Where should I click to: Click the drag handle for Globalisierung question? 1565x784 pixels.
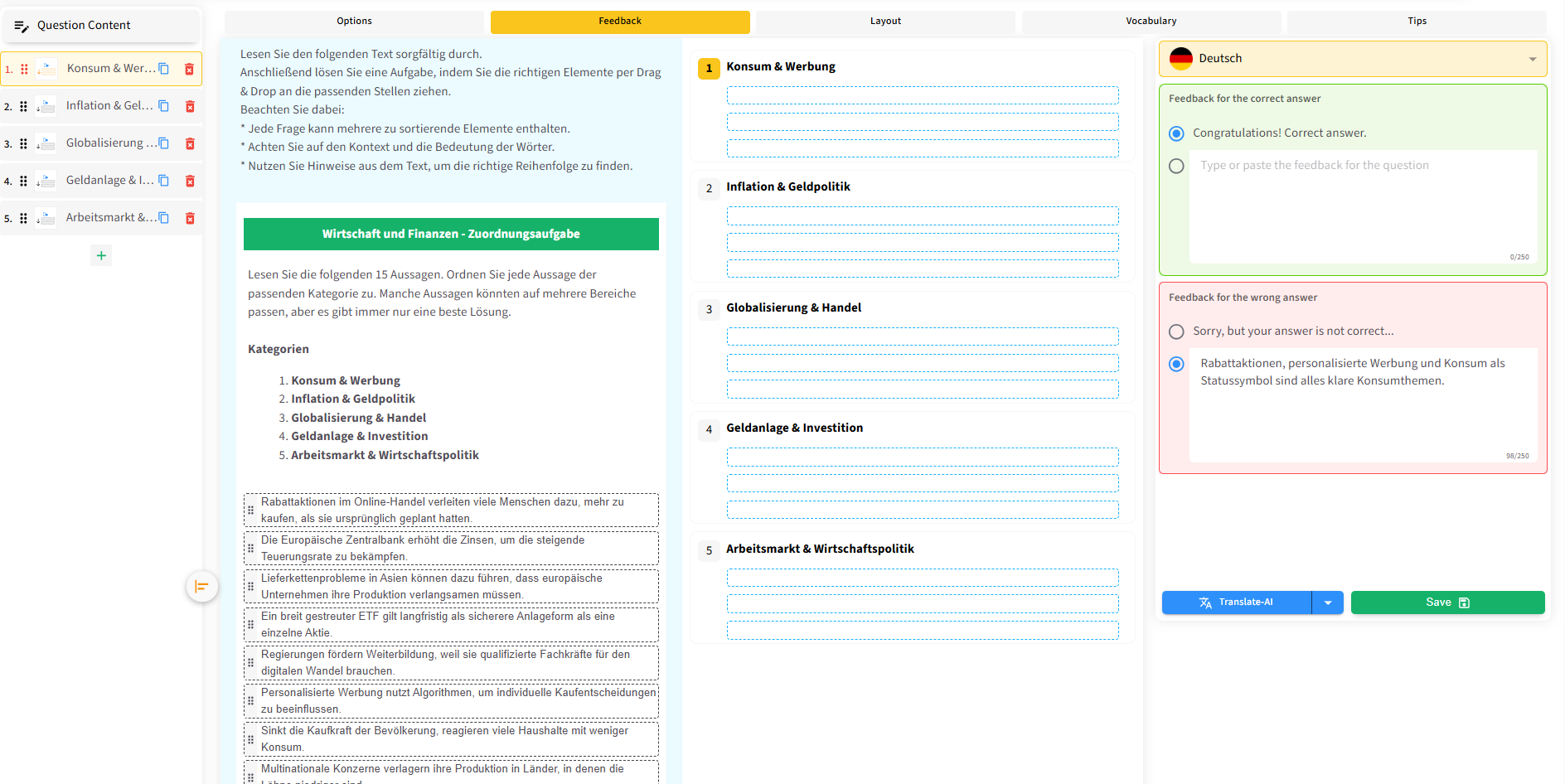pos(23,143)
